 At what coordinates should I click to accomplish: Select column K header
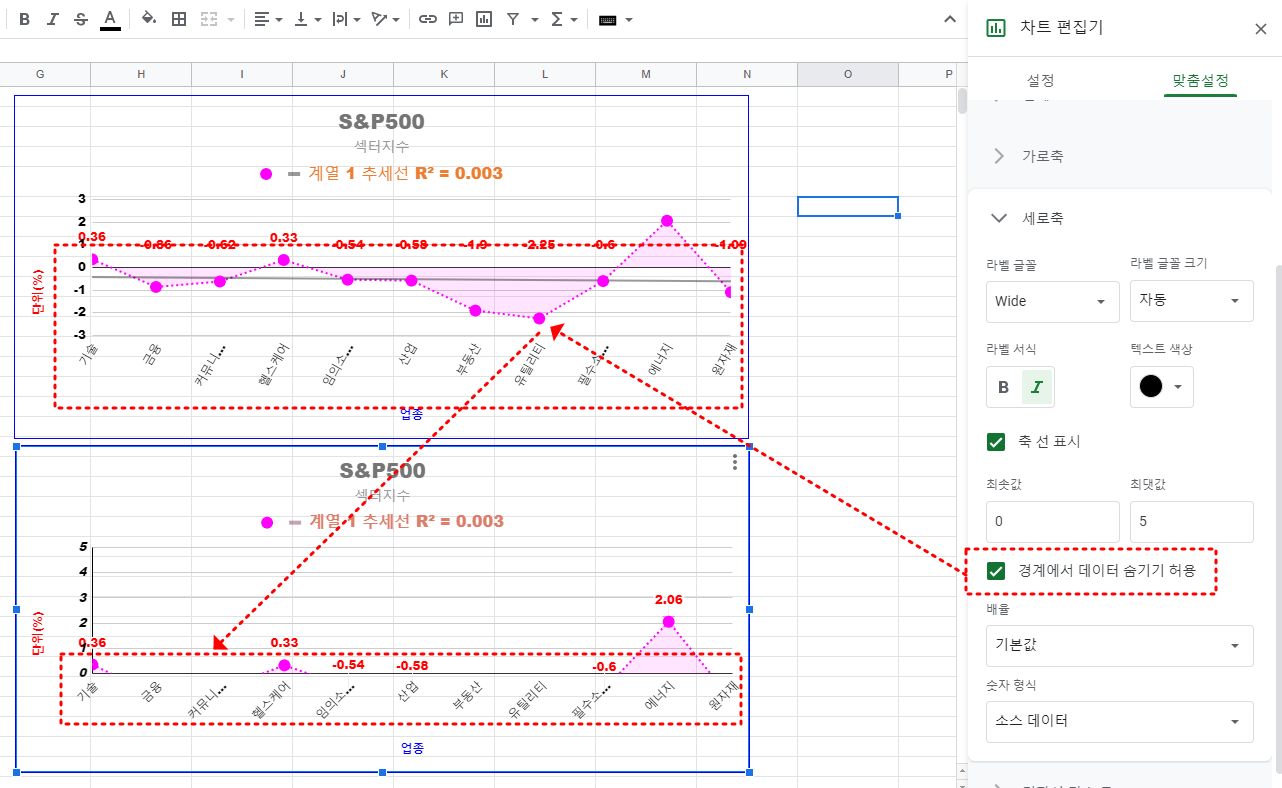tap(444, 74)
